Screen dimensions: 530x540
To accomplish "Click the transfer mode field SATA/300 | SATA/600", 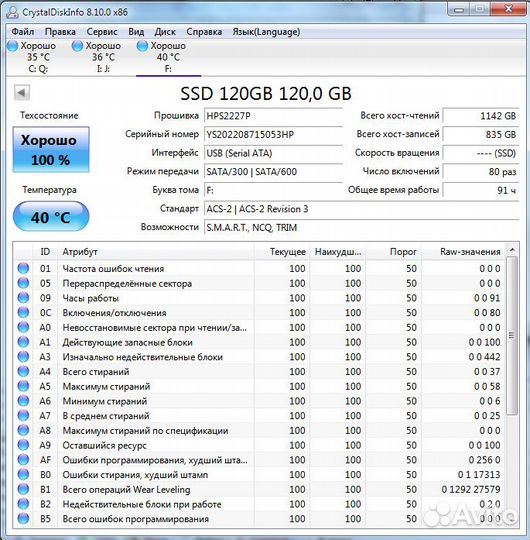I will click(x=273, y=172).
